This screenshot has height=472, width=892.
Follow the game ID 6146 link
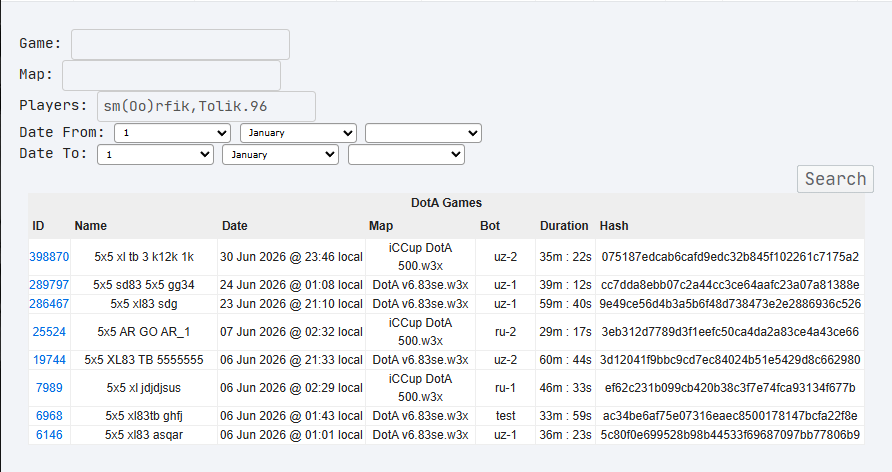coord(49,435)
